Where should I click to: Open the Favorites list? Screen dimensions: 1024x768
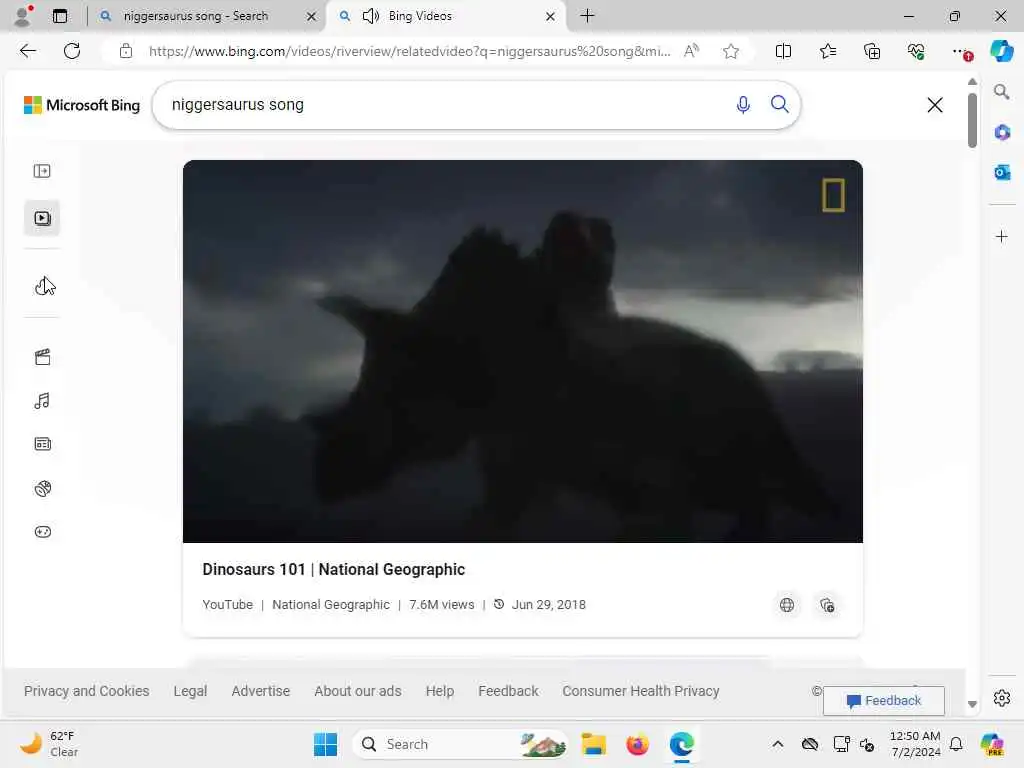coord(827,51)
